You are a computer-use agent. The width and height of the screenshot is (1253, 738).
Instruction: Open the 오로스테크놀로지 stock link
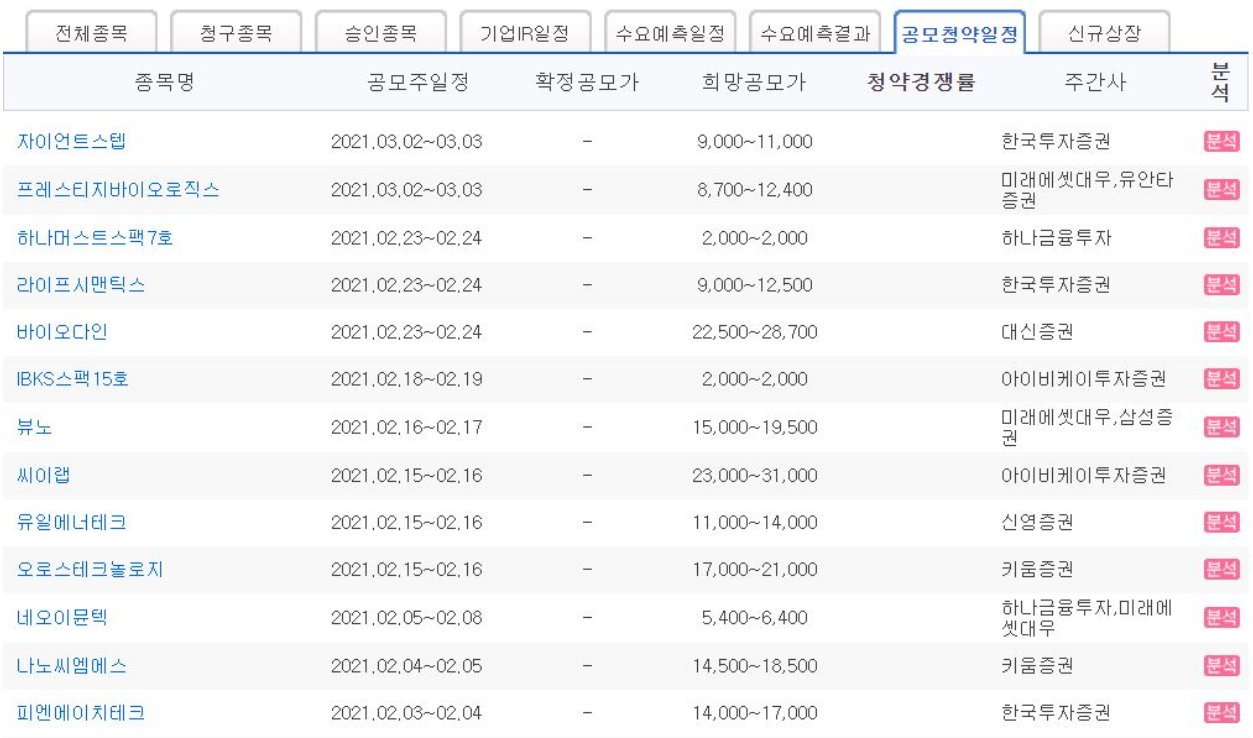pos(90,569)
